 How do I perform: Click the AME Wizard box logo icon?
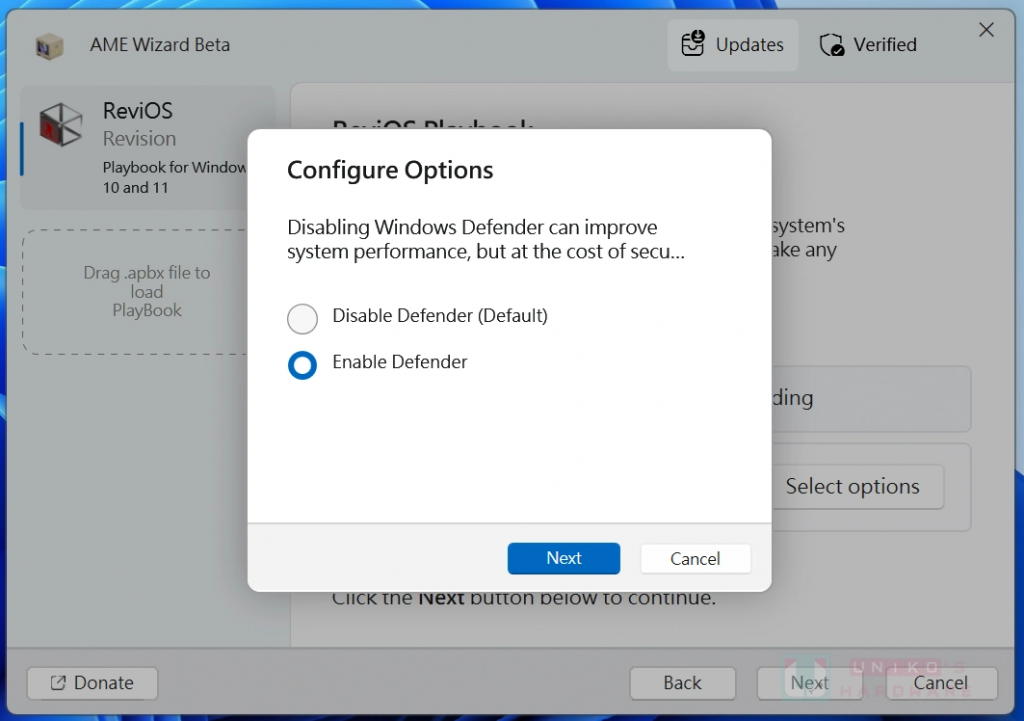click(50, 46)
